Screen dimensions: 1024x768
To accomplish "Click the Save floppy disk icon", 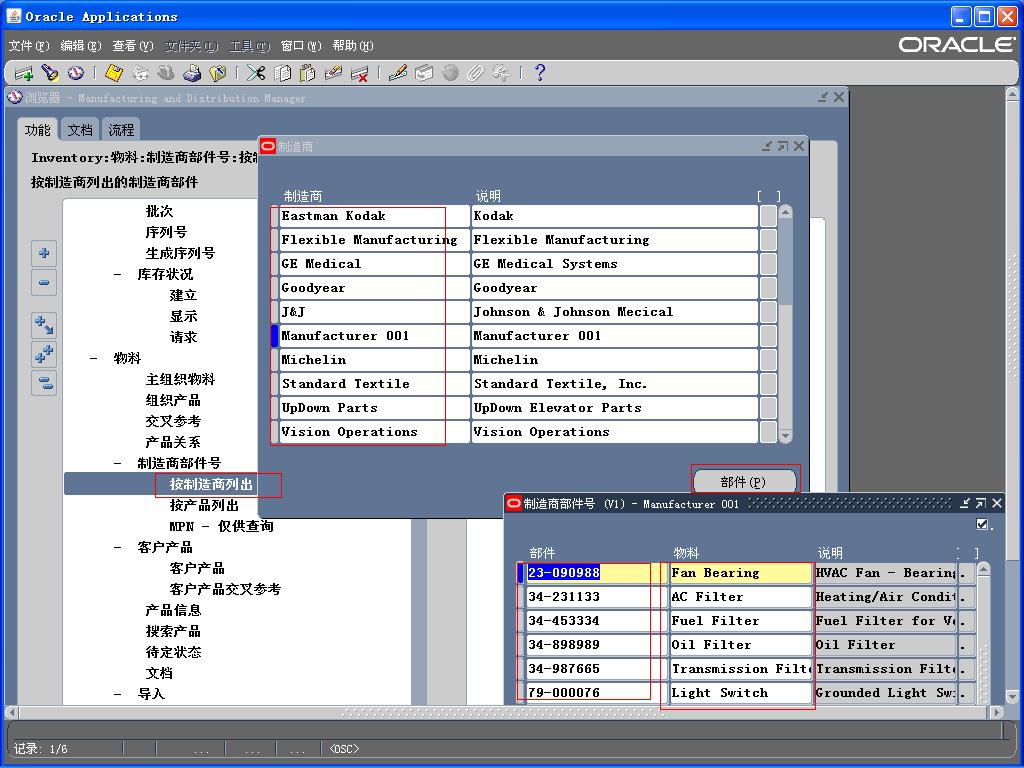I will coord(114,73).
